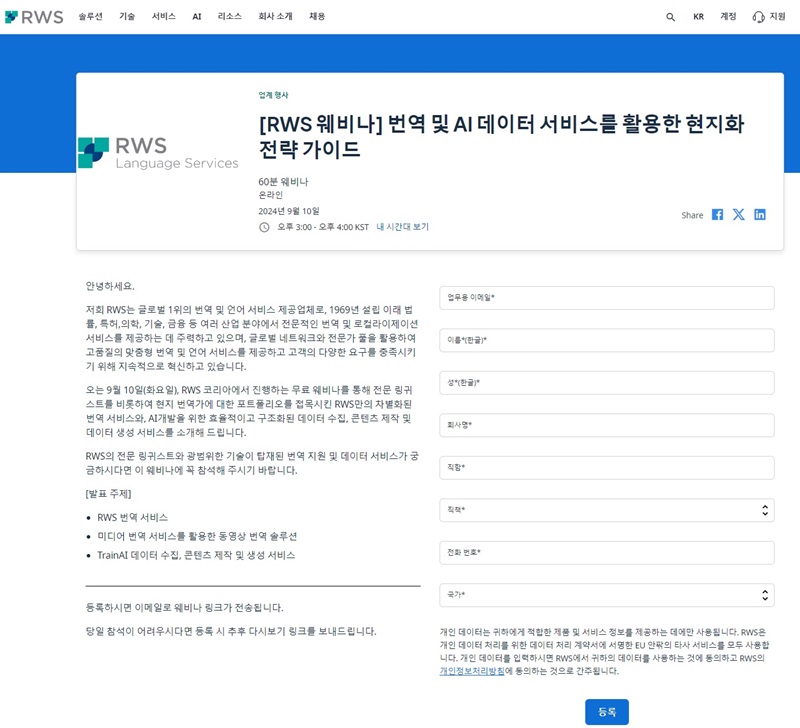The height and width of the screenshot is (728, 800).
Task: Expand the 국가 country dropdown
Action: [606, 595]
